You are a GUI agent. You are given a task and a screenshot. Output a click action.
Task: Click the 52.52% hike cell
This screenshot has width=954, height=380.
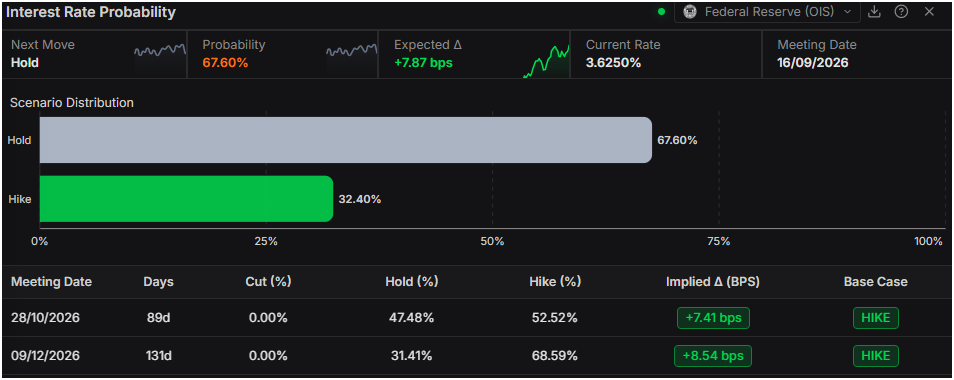555,318
